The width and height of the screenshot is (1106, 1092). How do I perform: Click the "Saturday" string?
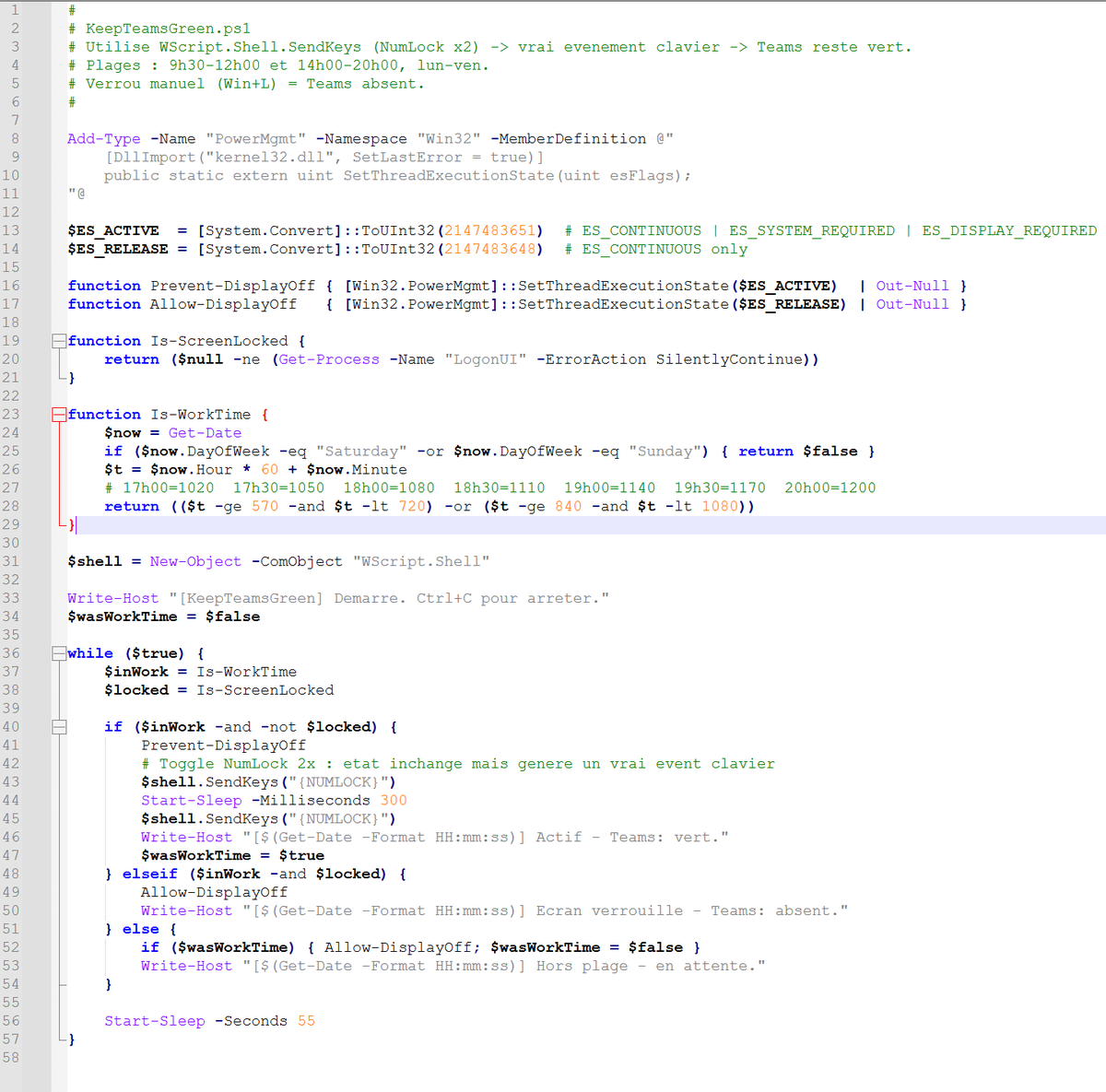point(361,452)
